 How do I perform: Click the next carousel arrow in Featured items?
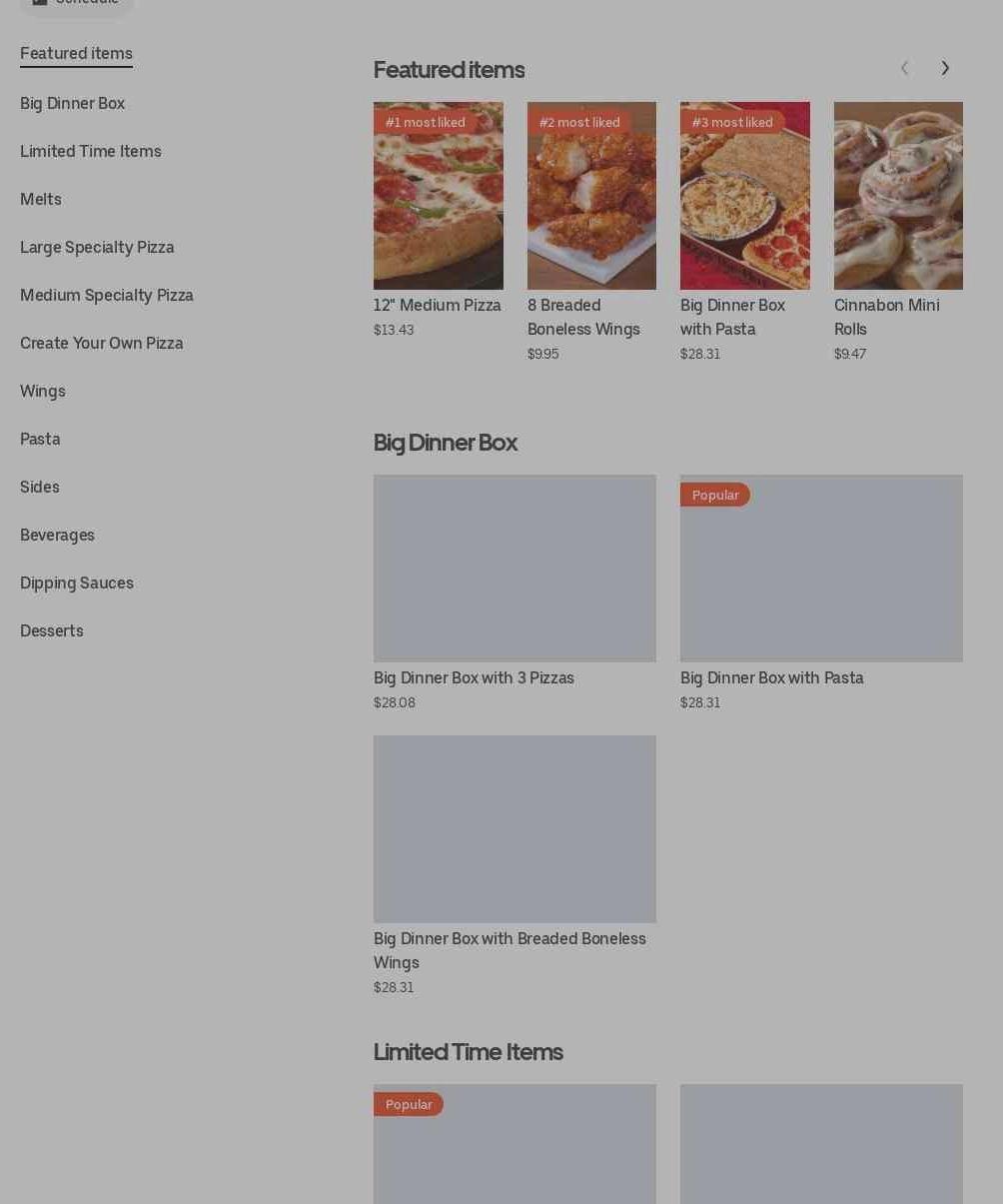(945, 68)
